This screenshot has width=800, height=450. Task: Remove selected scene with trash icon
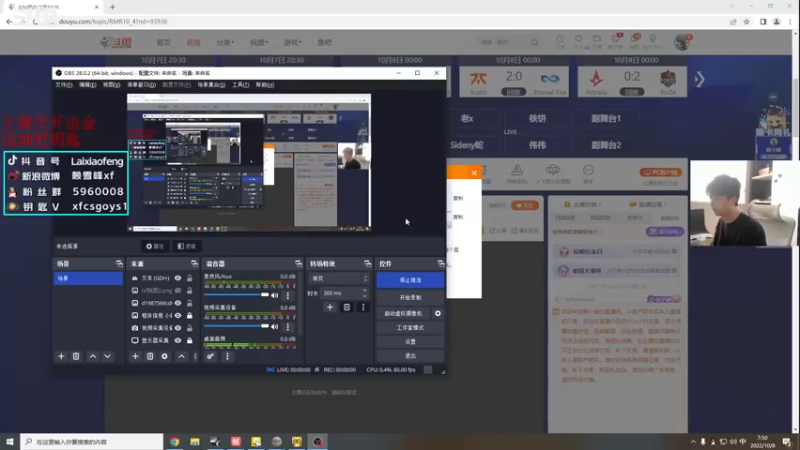76,356
